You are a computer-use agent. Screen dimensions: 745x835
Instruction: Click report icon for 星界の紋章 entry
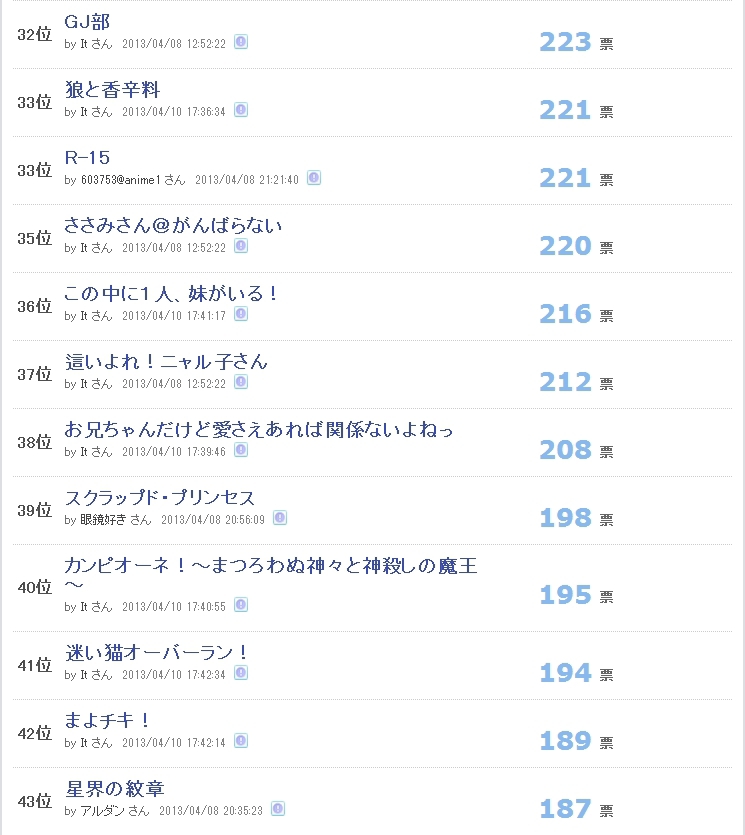pyautogui.click(x=278, y=809)
